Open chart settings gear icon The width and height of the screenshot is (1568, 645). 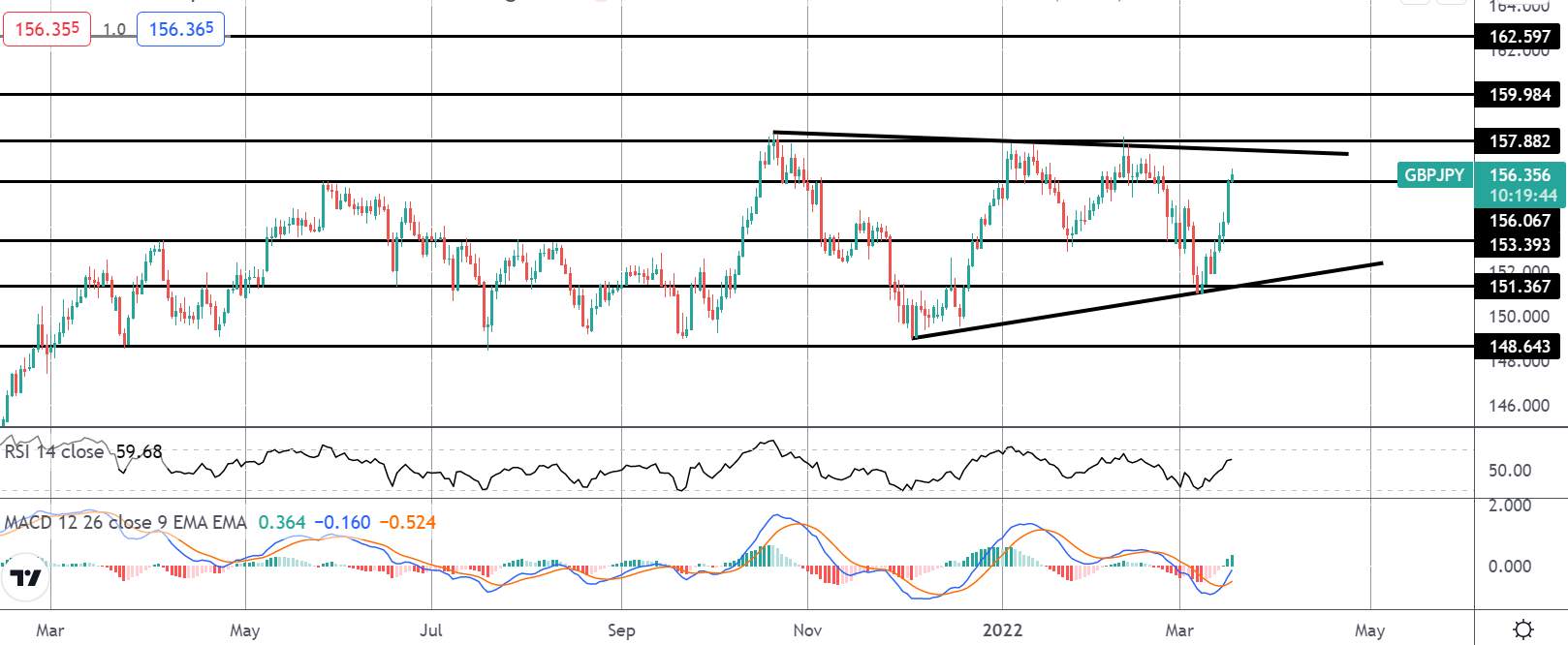click(1522, 630)
